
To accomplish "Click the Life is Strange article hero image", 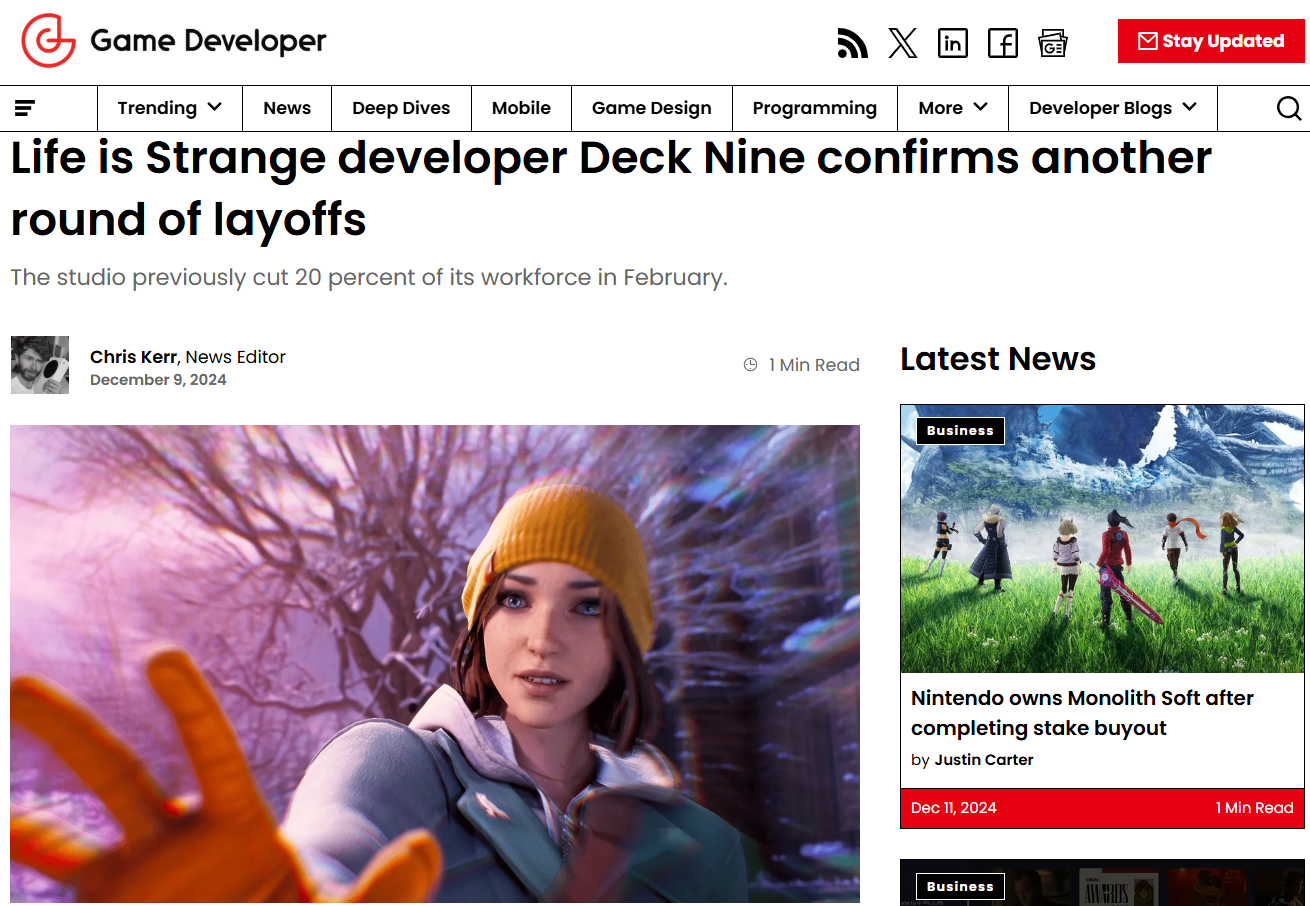I will 435,664.
